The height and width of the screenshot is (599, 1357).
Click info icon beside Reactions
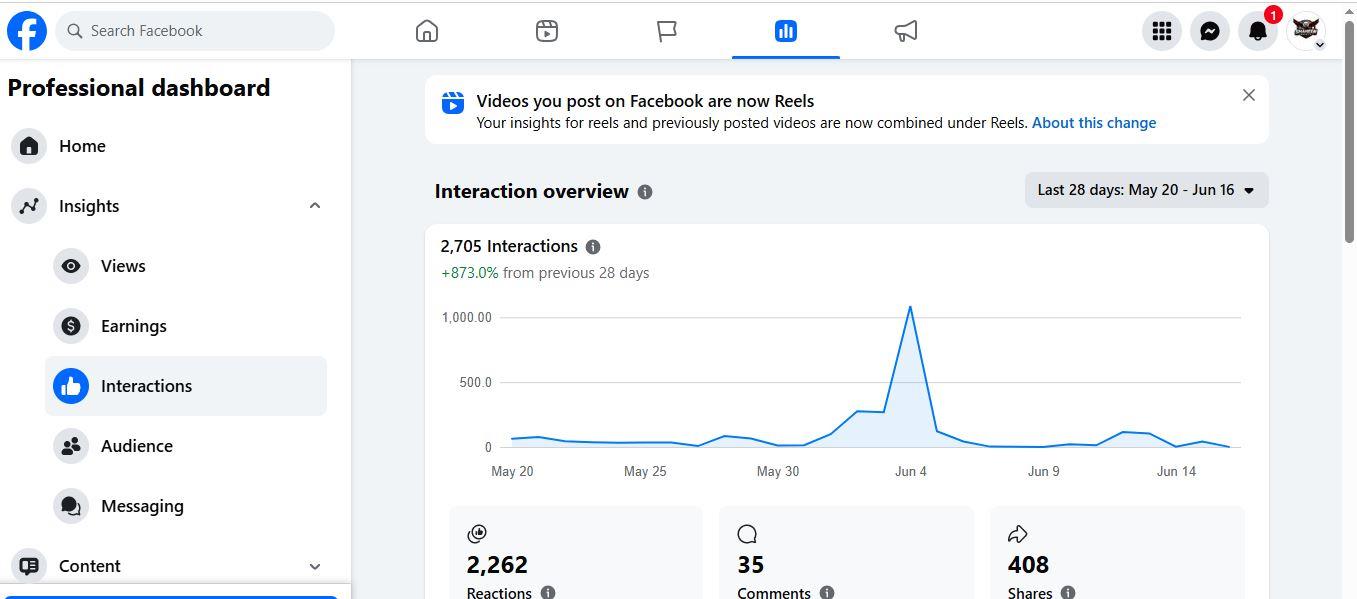(548, 593)
